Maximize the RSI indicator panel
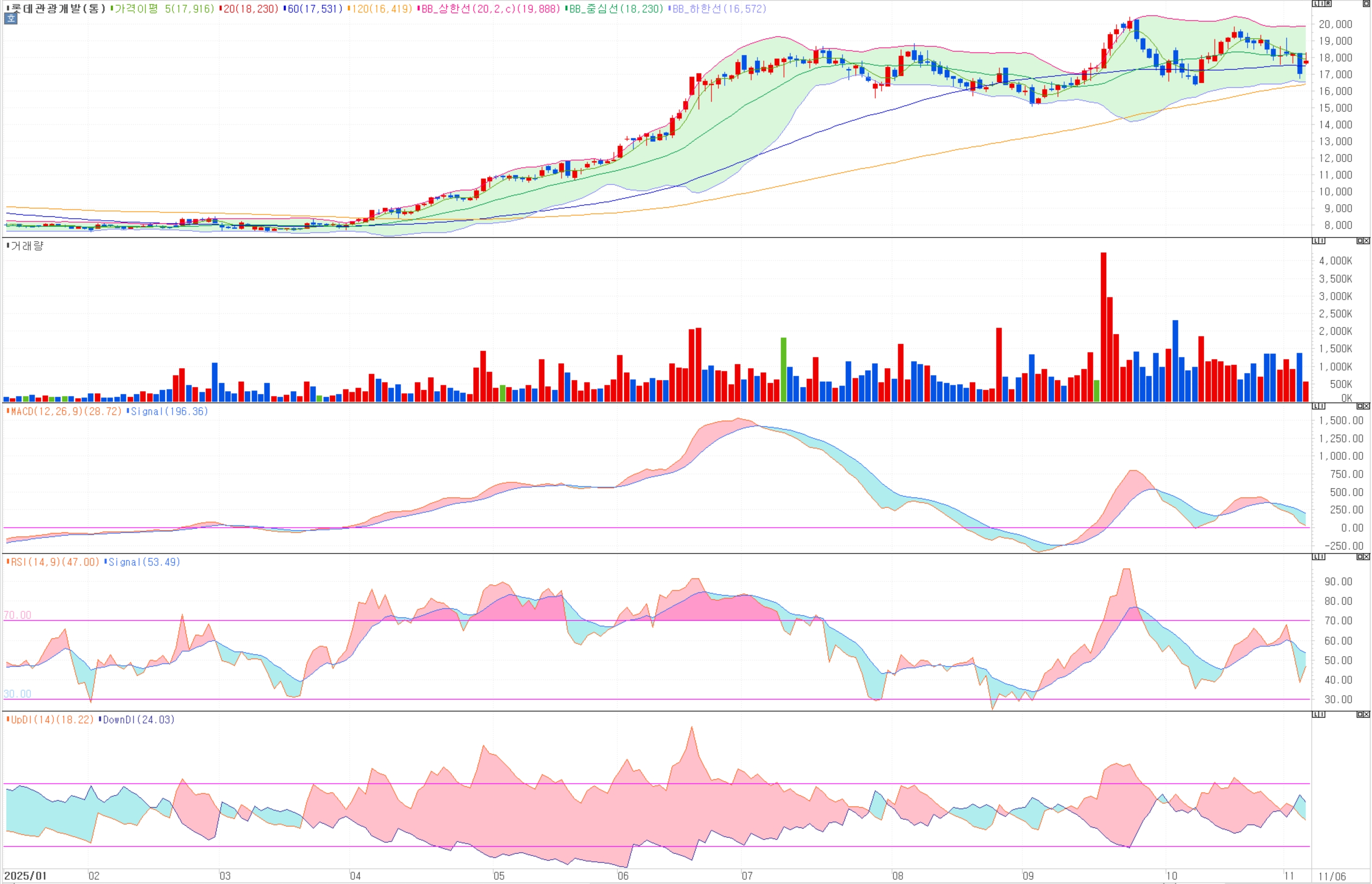The image size is (1372, 884). pyautogui.click(x=1360, y=557)
